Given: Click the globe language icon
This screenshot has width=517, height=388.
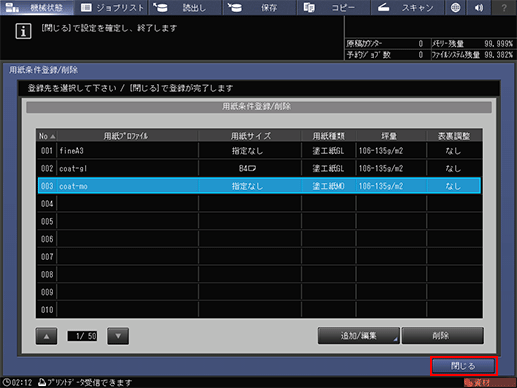Looking at the screenshot, I should click(455, 7).
